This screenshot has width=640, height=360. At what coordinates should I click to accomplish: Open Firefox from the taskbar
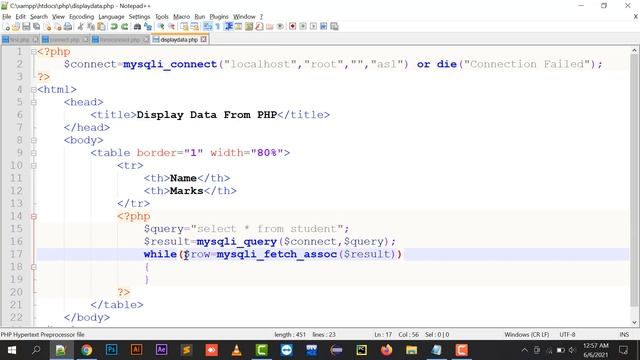386,350
